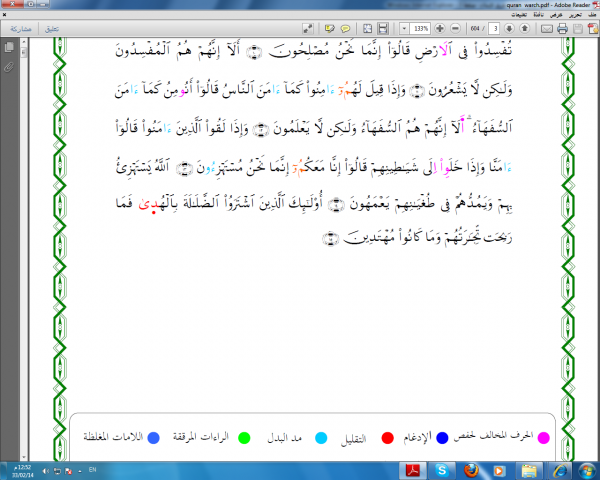Fit one full page to window
This screenshot has width=600, height=480.
367,28
